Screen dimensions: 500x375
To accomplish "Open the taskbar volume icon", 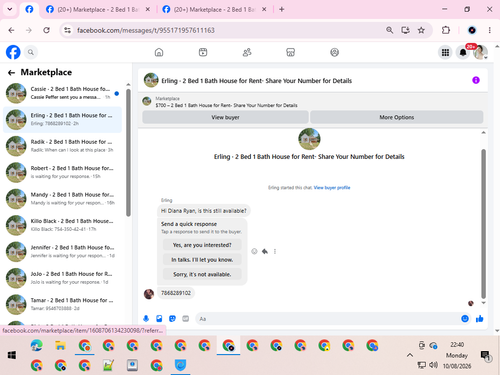I will pos(433,365).
